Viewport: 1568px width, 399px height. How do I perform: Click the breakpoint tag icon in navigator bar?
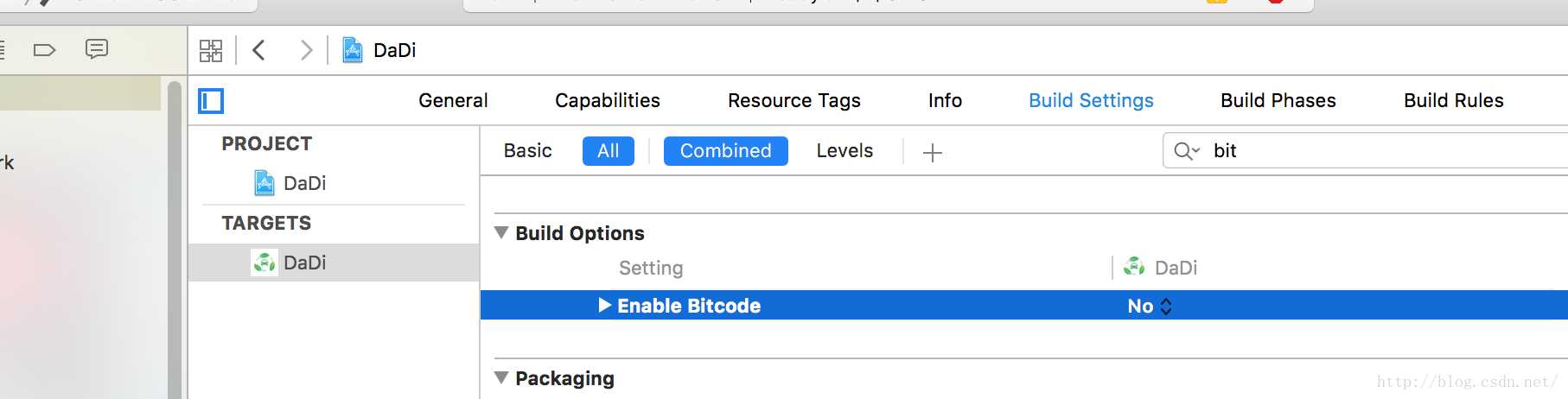[44, 50]
